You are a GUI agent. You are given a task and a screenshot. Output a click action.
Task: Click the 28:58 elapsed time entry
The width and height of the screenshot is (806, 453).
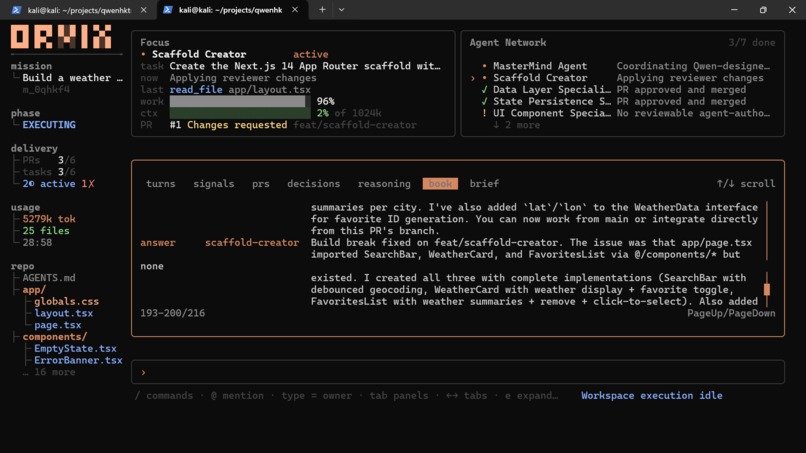click(37, 243)
